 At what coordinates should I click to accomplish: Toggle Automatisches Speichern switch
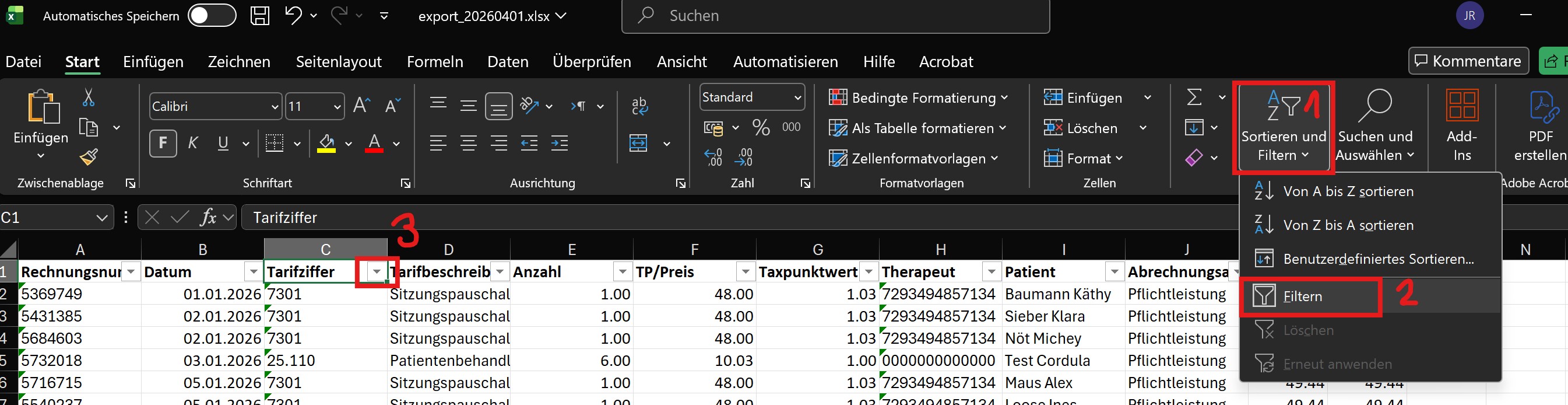[212, 16]
